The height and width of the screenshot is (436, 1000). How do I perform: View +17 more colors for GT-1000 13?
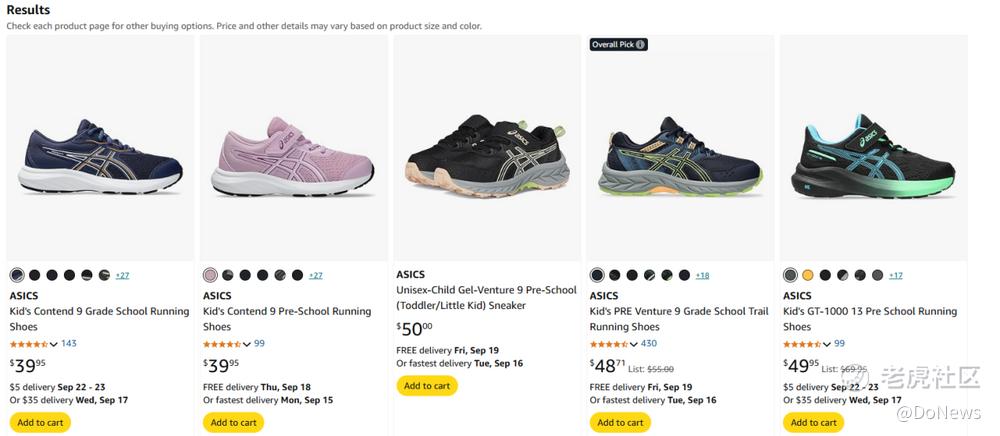[x=895, y=275]
